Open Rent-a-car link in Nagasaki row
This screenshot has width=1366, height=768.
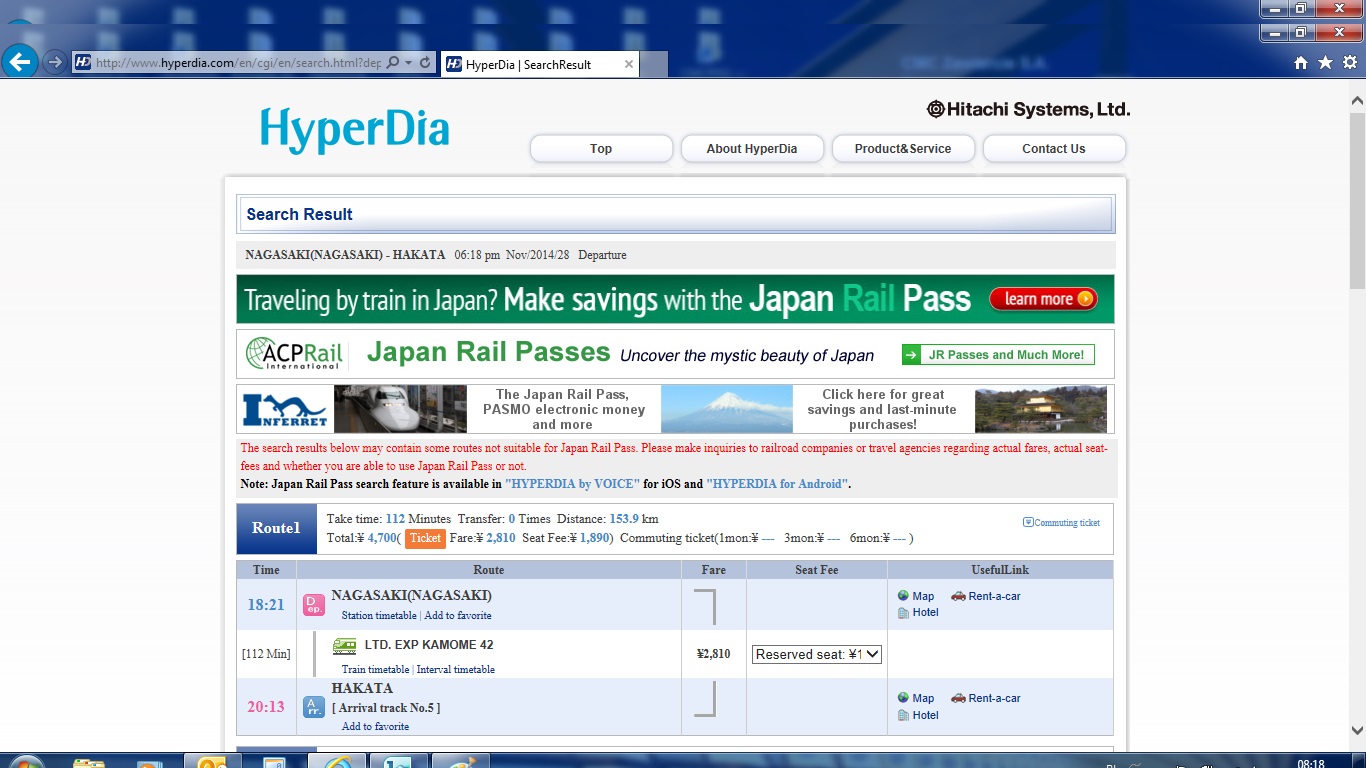(x=994, y=596)
